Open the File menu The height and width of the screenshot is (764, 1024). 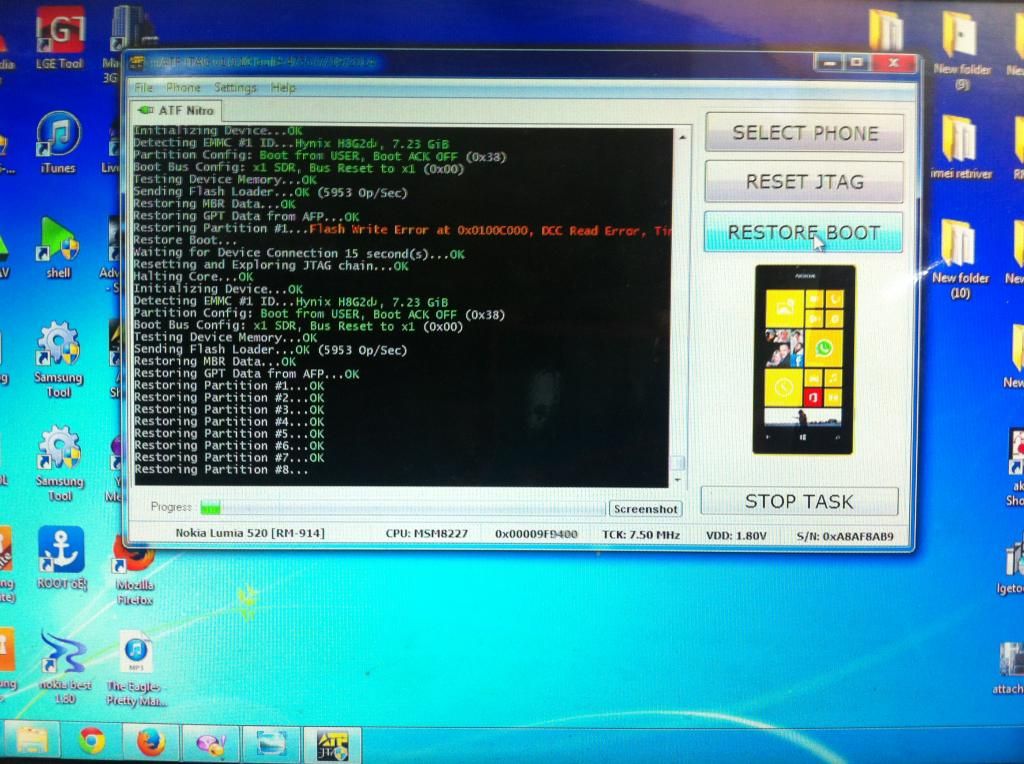tap(144, 88)
